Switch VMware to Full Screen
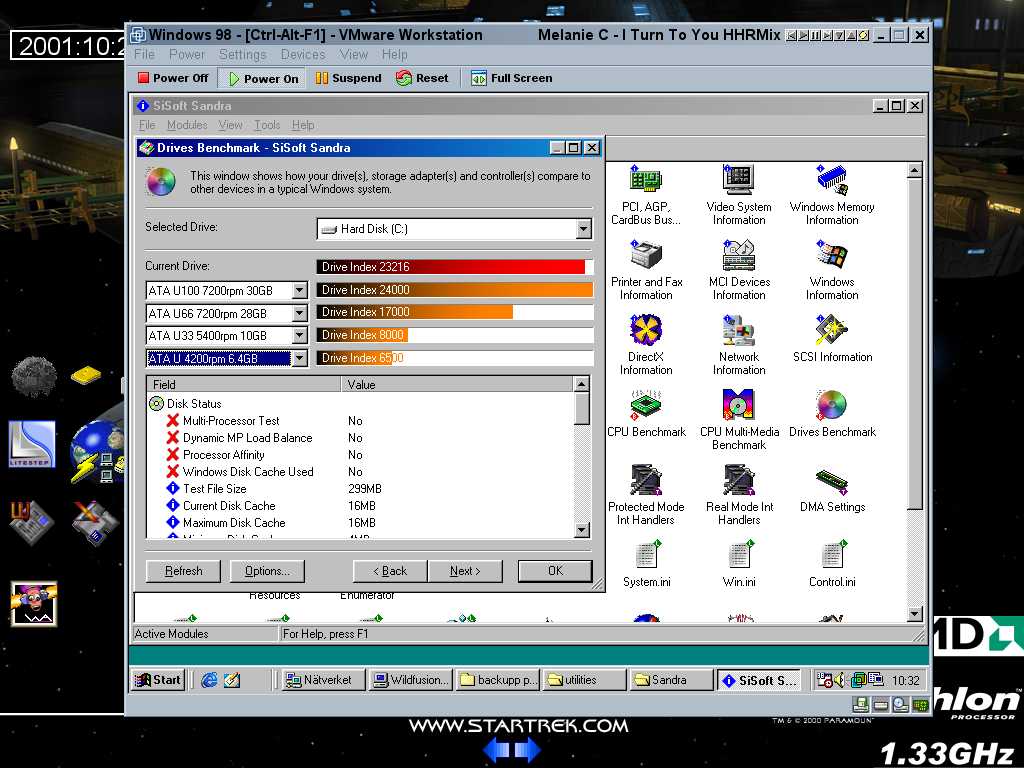The image size is (1024, 768). (x=511, y=78)
